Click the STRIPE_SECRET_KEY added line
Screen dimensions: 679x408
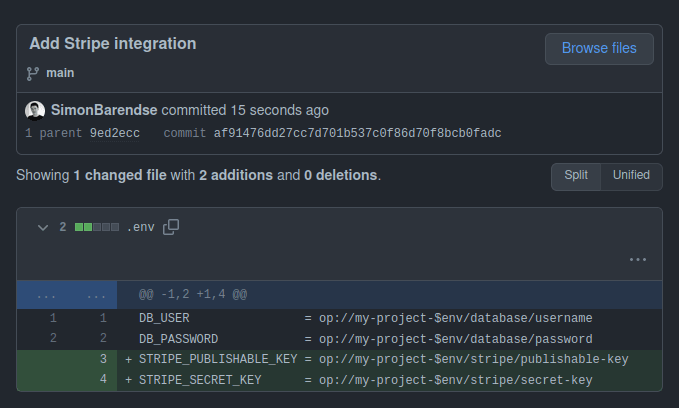[x=340, y=380]
